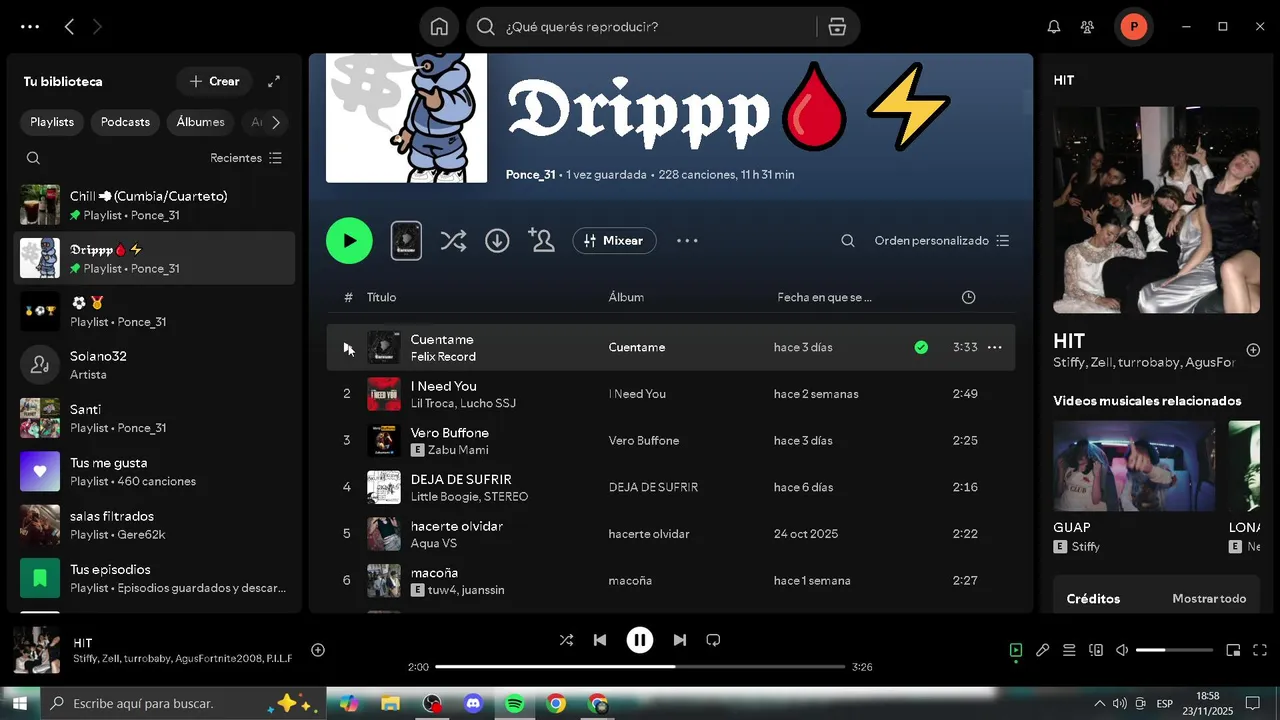Select the Playlists filter chip
The width and height of the screenshot is (1280, 720).
52,122
